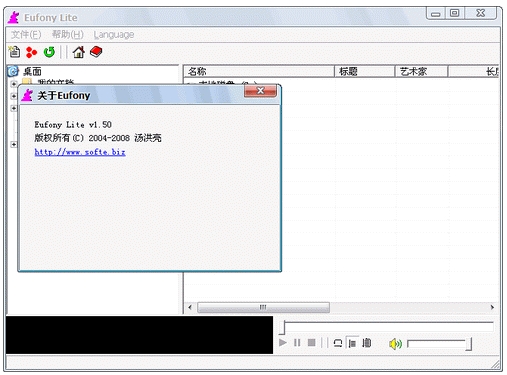
Task: Click the green refresh toolbar icon
Action: (49, 52)
